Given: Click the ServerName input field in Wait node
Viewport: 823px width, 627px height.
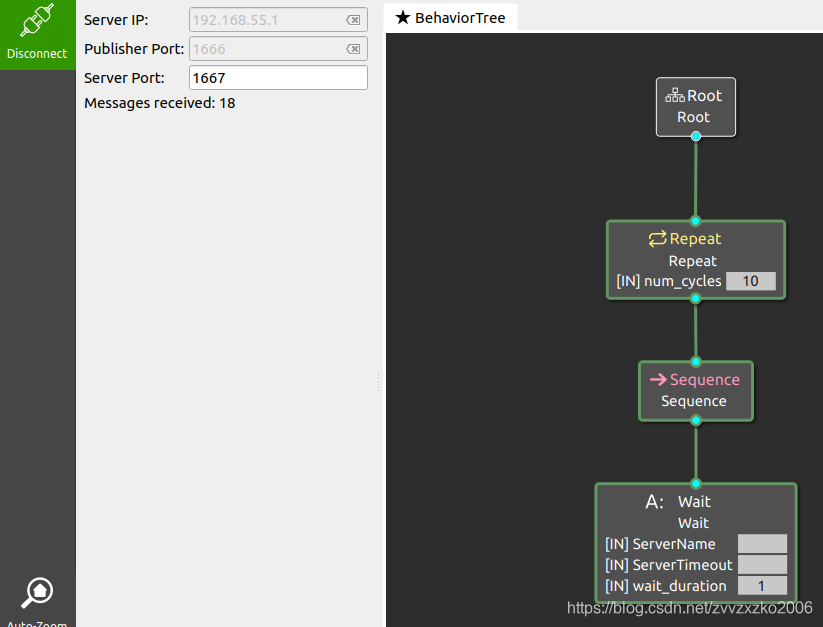Looking at the screenshot, I should pyautogui.click(x=762, y=544).
